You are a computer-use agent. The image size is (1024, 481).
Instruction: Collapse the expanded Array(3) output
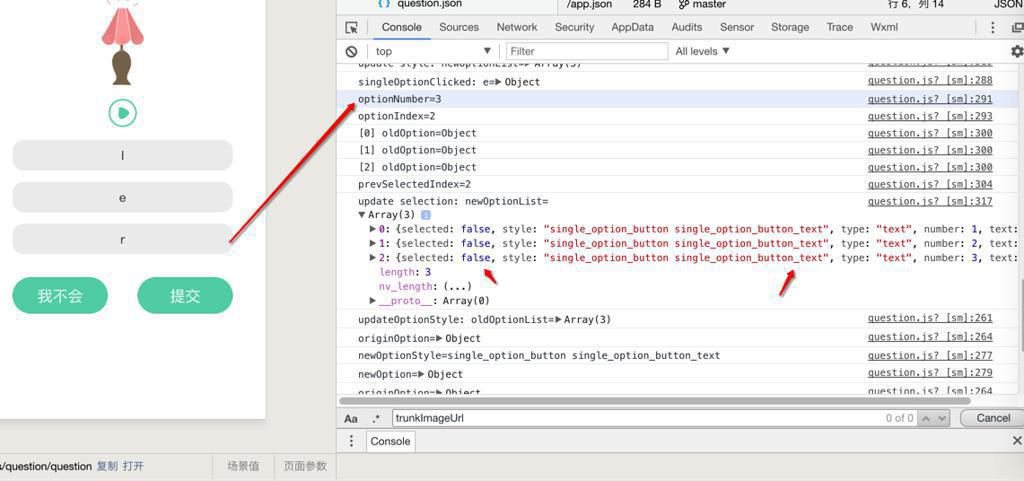point(362,215)
